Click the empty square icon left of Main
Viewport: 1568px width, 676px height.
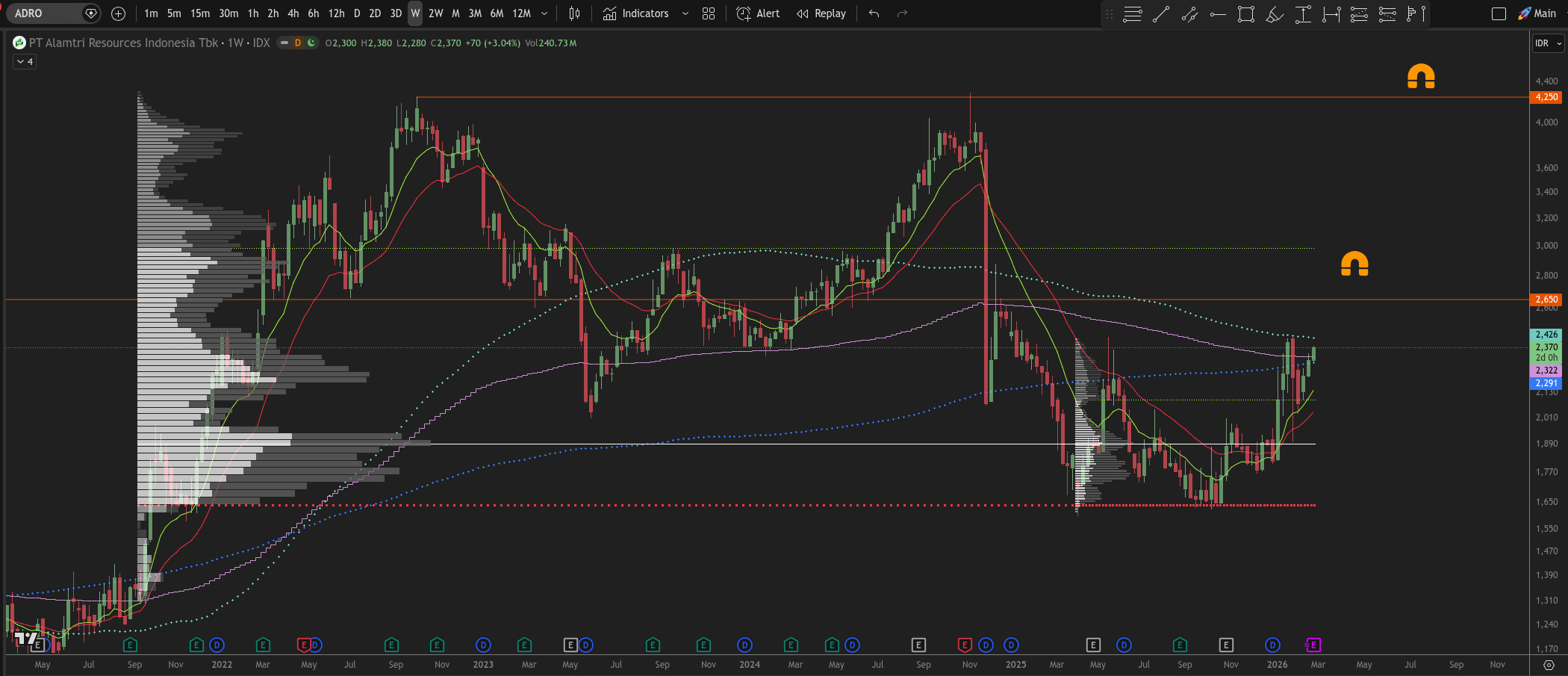1499,13
